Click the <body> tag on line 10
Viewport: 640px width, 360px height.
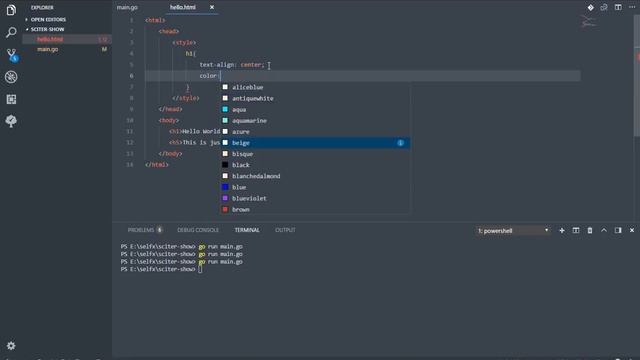(169, 120)
